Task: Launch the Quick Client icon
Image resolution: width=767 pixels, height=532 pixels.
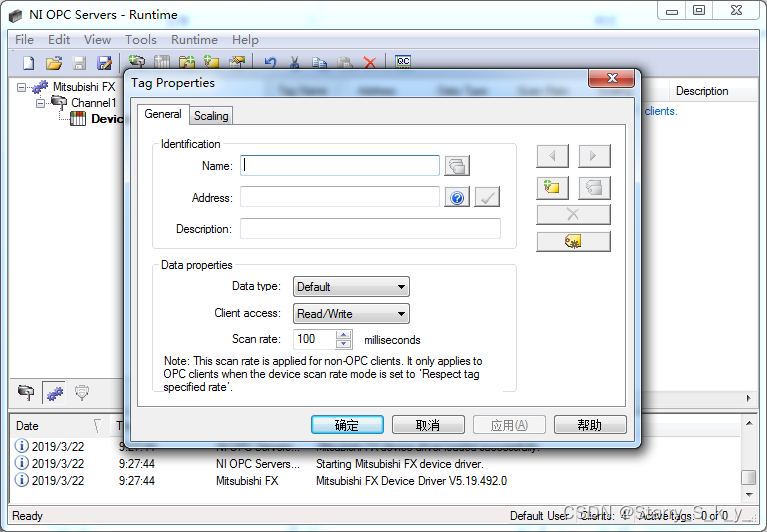Action: 403,62
